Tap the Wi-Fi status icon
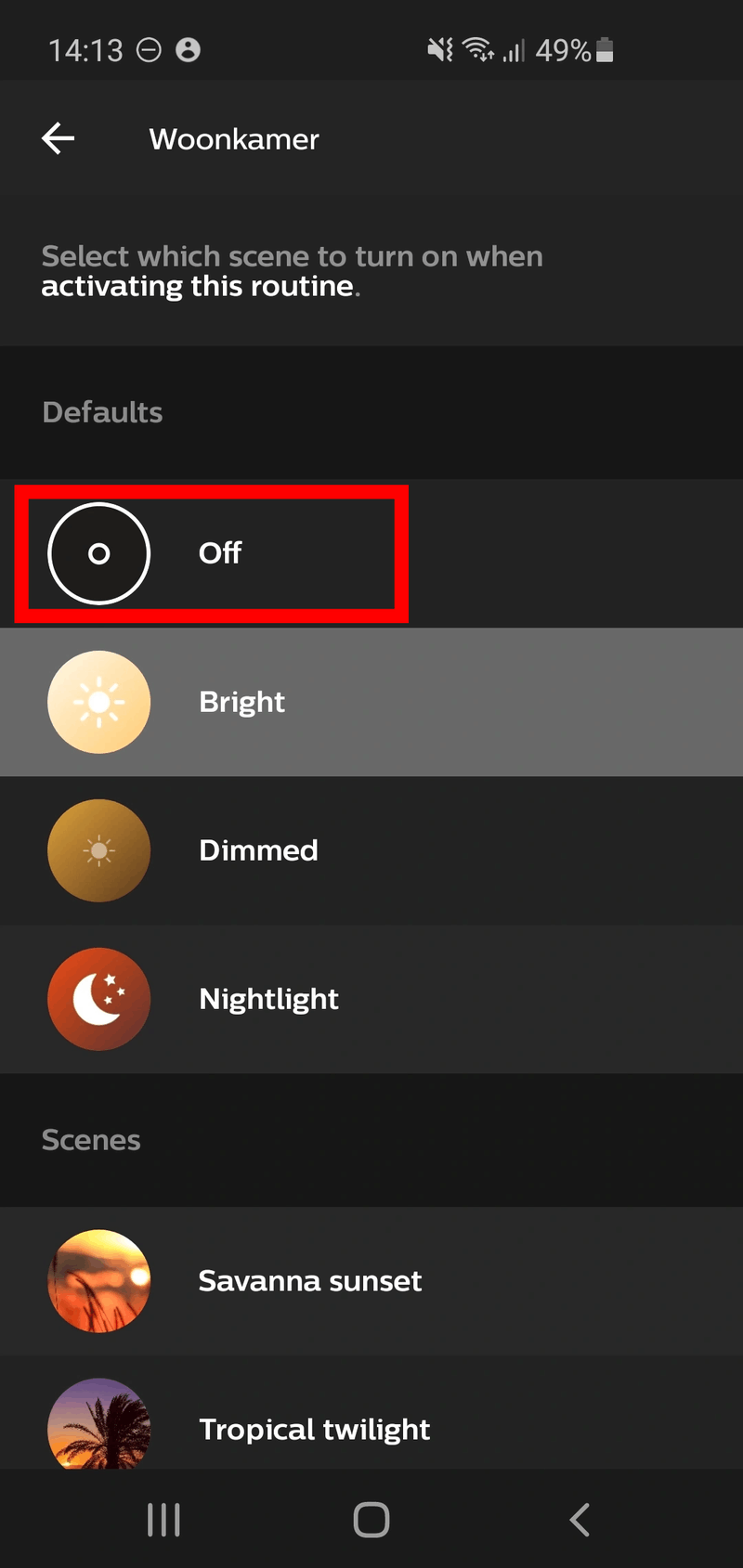Image resolution: width=743 pixels, height=1568 pixels. (x=478, y=49)
